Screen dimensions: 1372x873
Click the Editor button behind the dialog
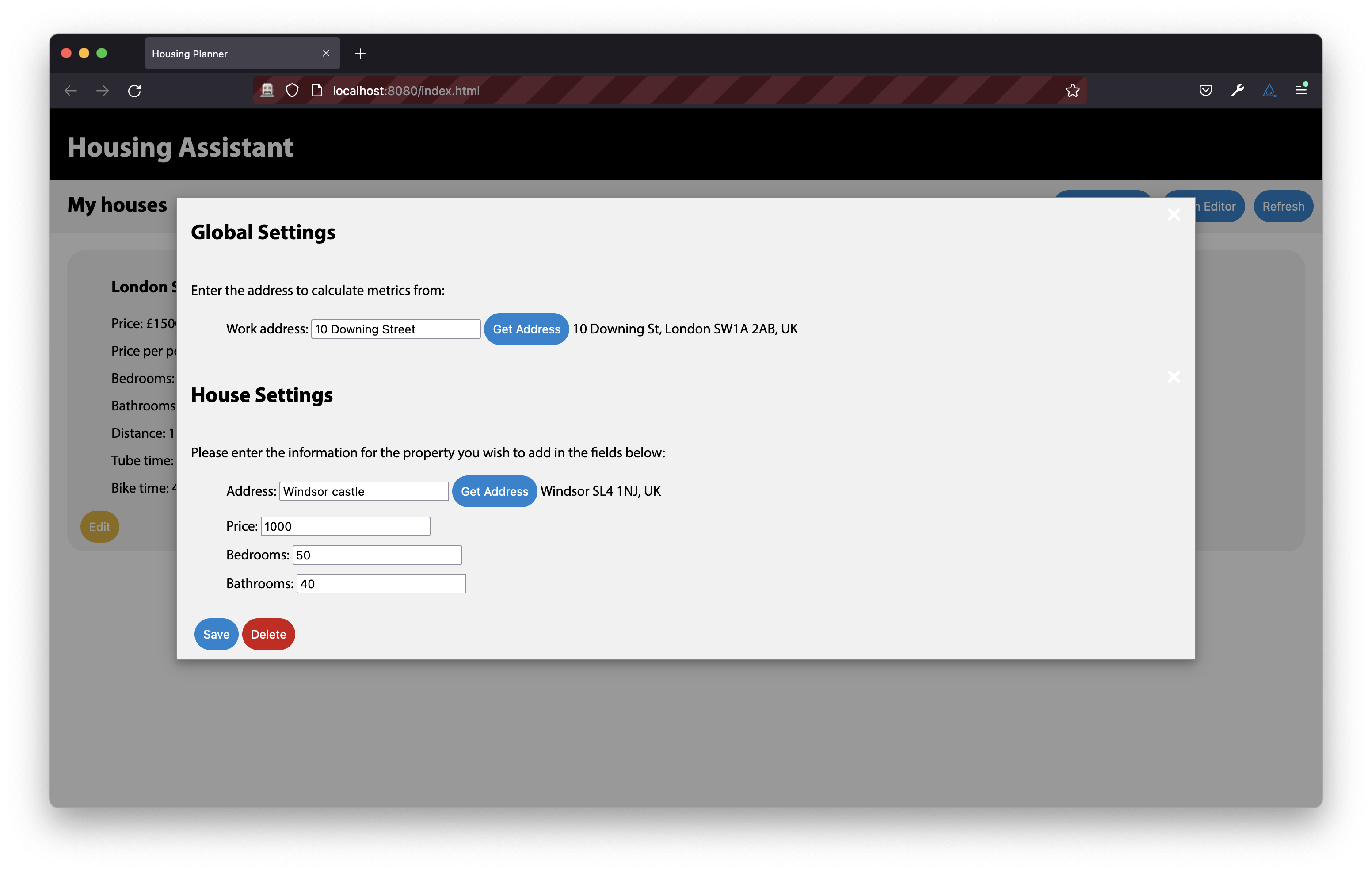coord(1220,206)
